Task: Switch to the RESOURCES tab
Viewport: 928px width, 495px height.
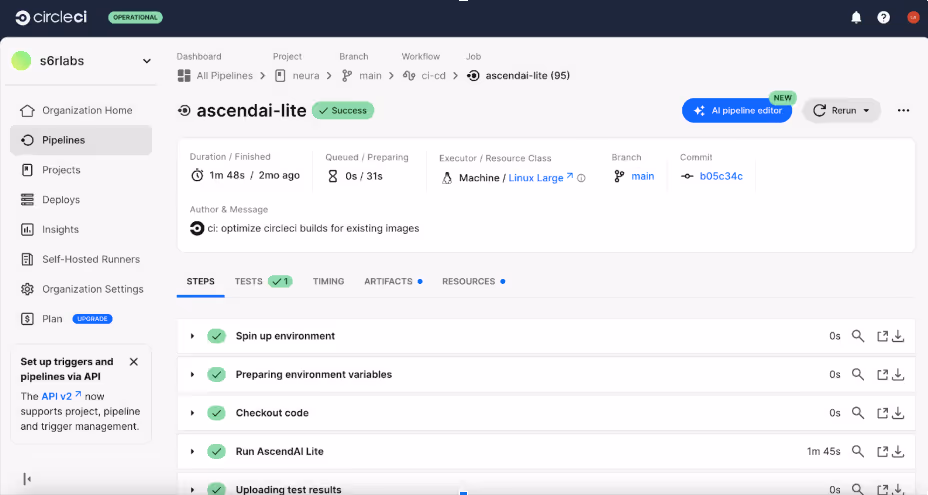Action: [473, 281]
